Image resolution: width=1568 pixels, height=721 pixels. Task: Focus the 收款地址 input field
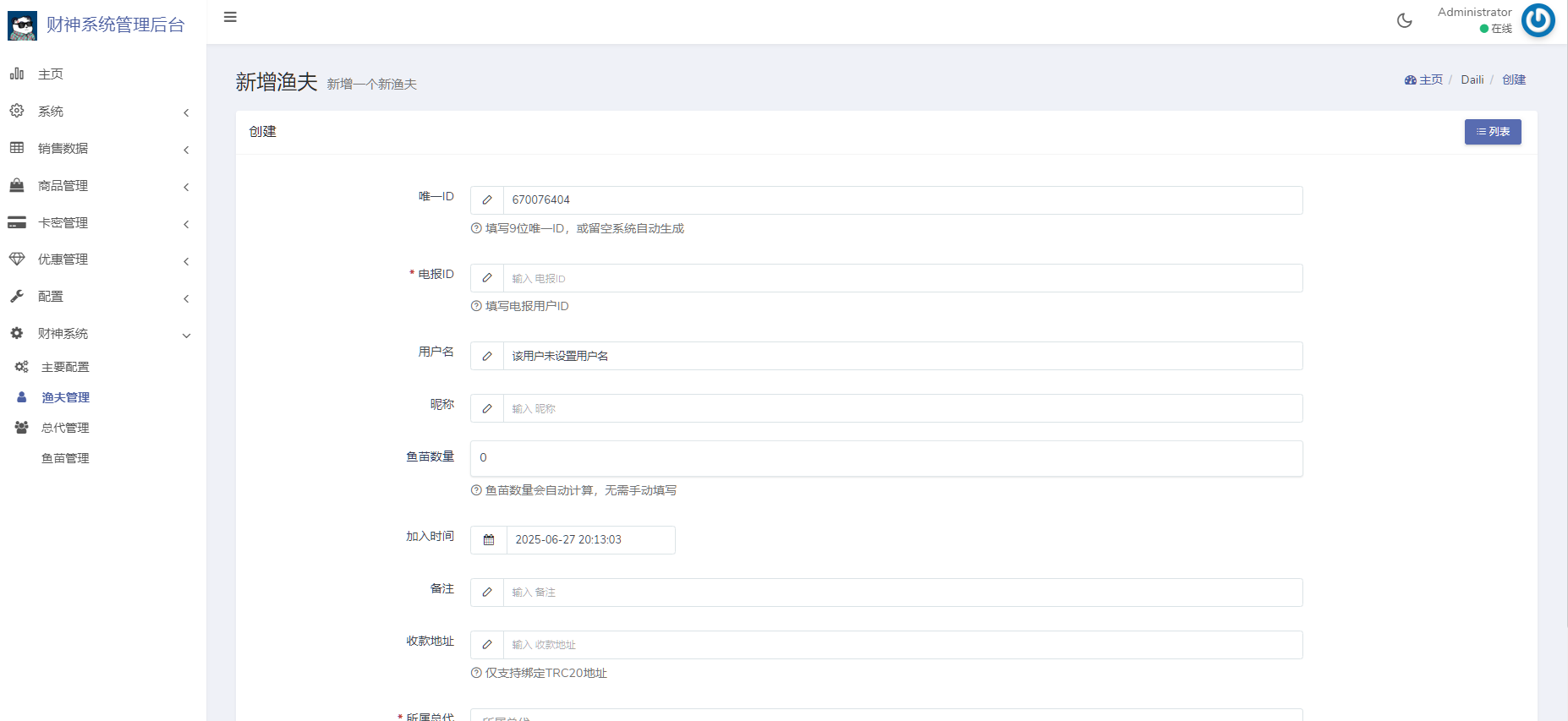pos(902,645)
